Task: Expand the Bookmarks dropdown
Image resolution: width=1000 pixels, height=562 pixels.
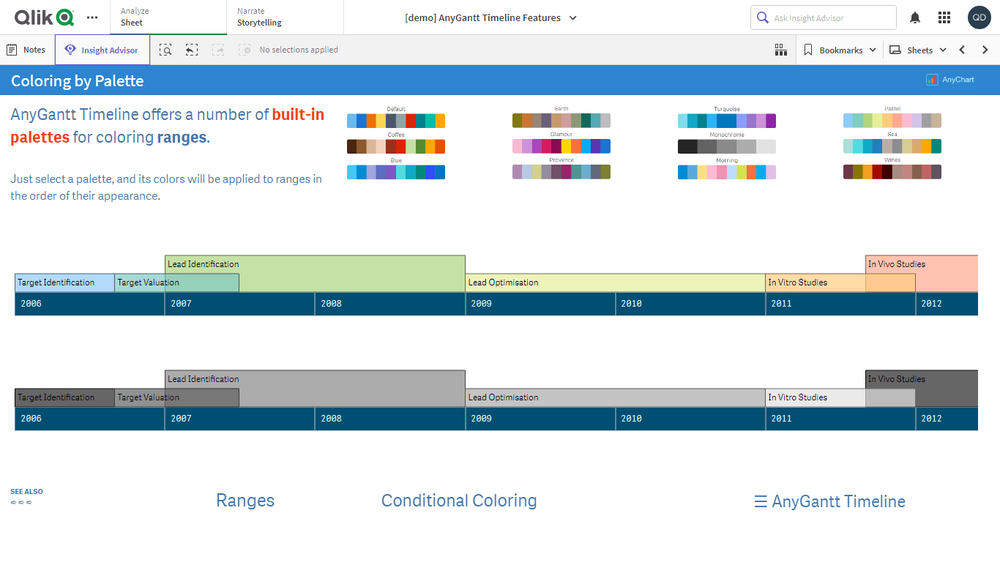Action: (x=840, y=50)
